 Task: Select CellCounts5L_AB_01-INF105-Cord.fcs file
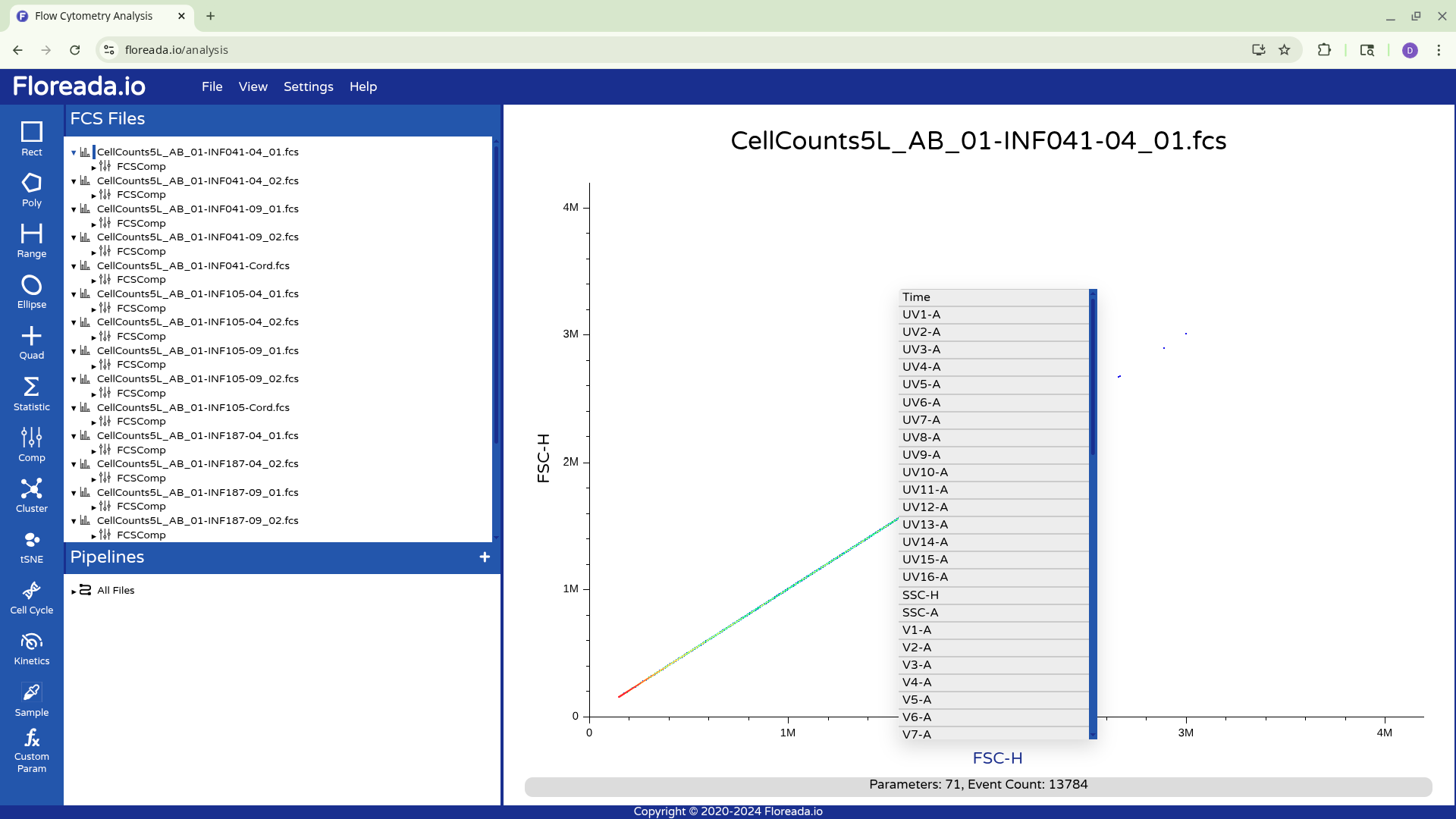tap(193, 407)
